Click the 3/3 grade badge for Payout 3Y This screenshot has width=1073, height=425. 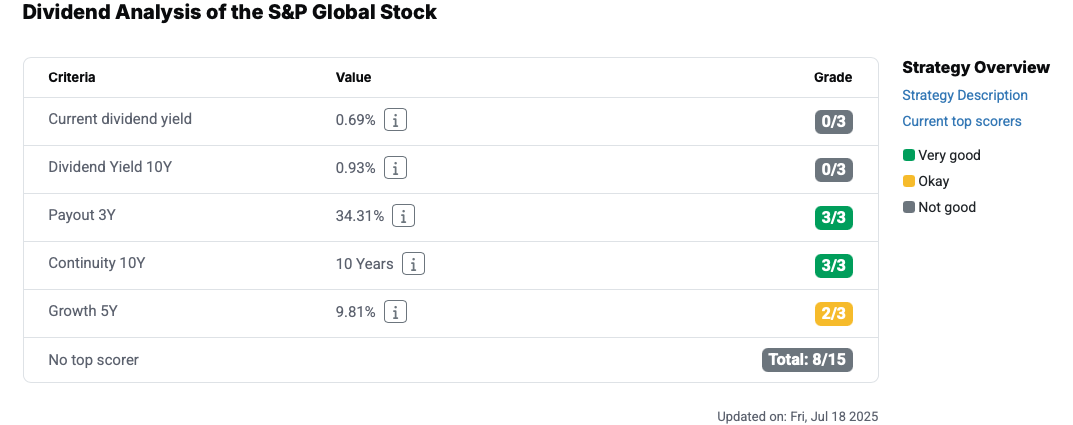coord(833,218)
